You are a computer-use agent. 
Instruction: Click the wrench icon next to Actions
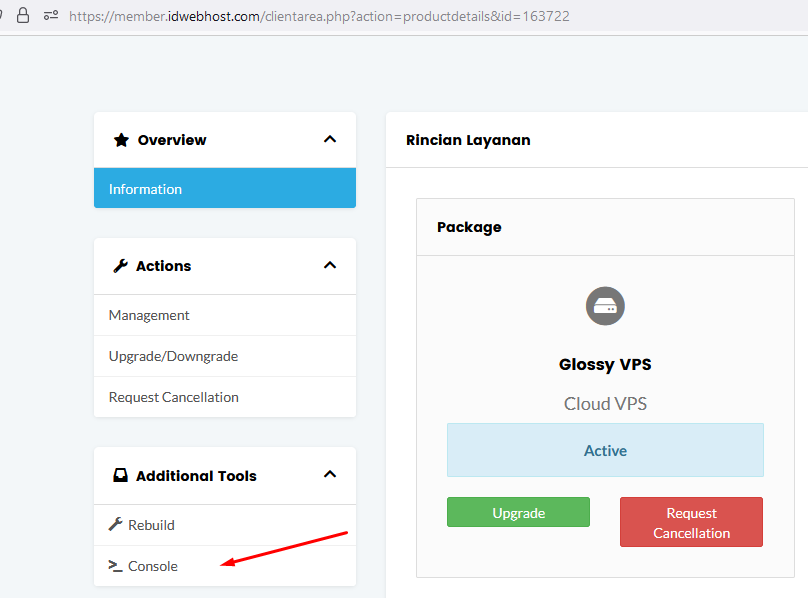(120, 265)
